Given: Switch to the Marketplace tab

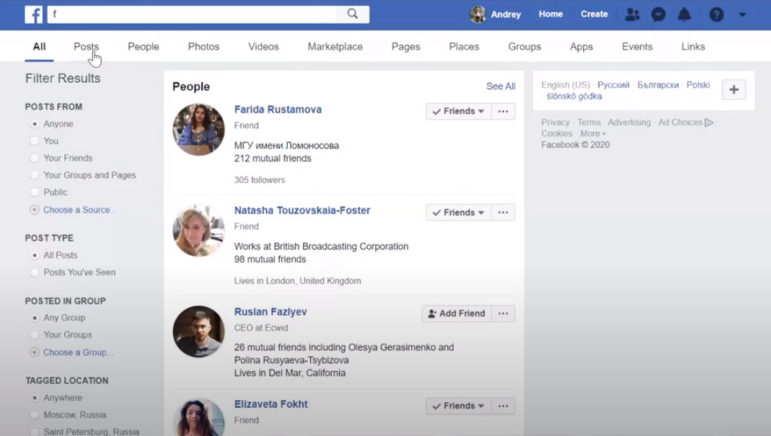Looking at the screenshot, I should [x=335, y=47].
